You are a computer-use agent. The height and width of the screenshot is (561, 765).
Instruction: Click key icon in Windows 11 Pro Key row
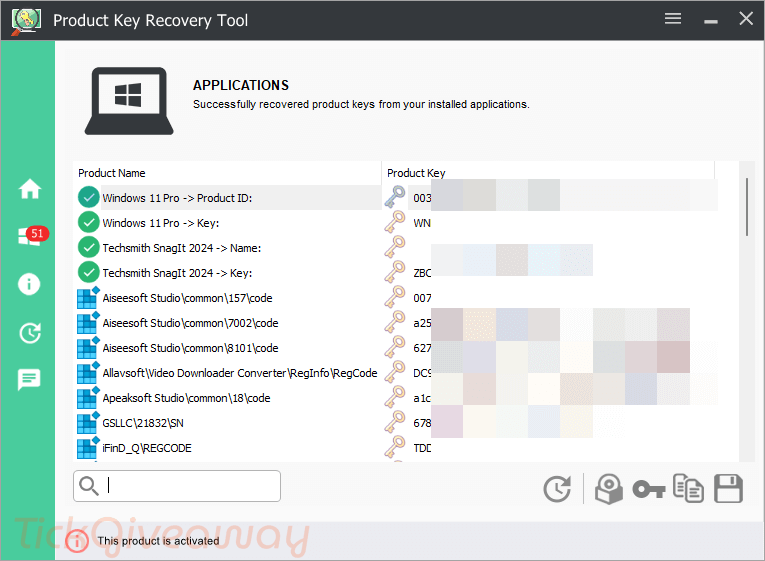(x=395, y=222)
